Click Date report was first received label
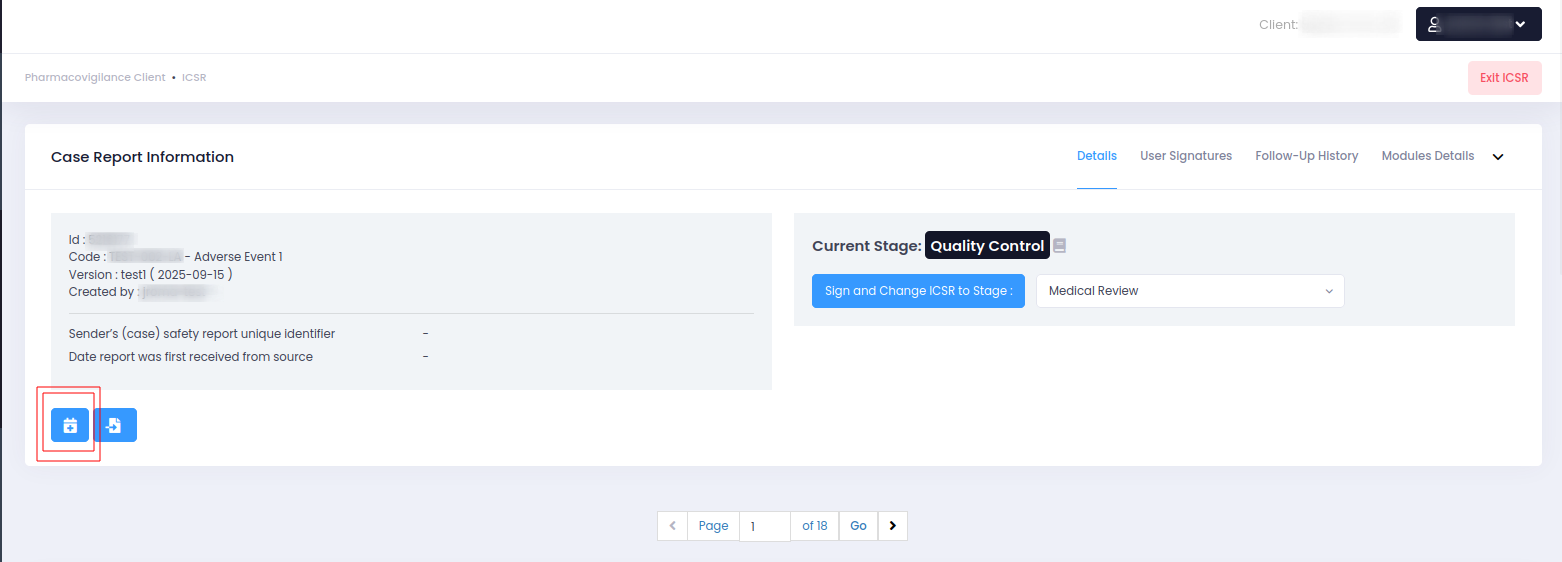 (191, 356)
